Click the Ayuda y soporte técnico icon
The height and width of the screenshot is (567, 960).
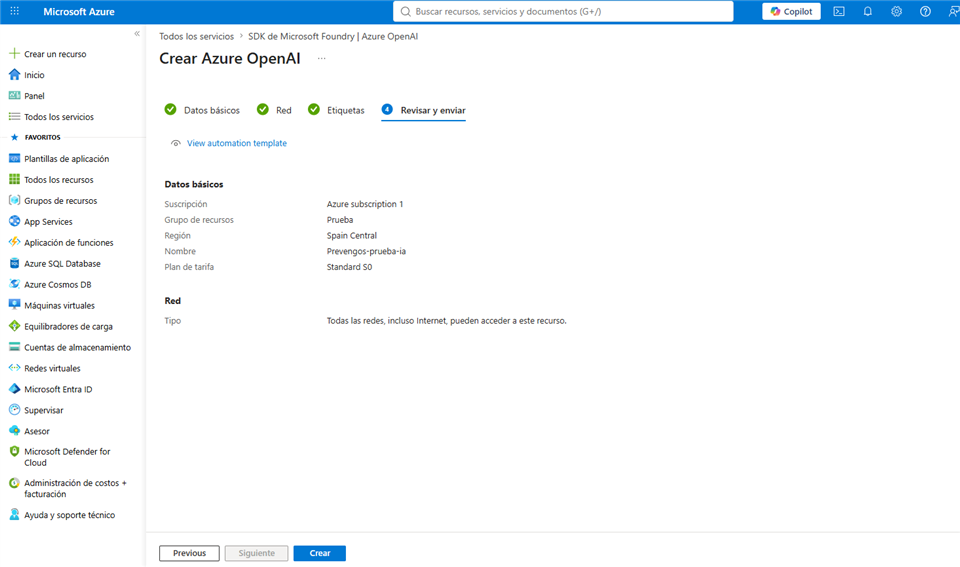[14, 515]
